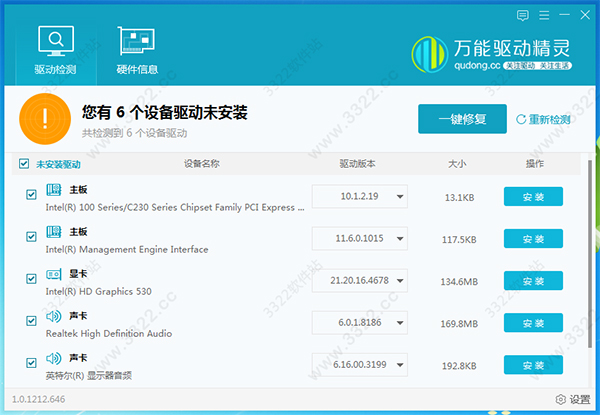
Task: Uncheck the Realtek High Definition Audio checkbox
Action: 32,321
